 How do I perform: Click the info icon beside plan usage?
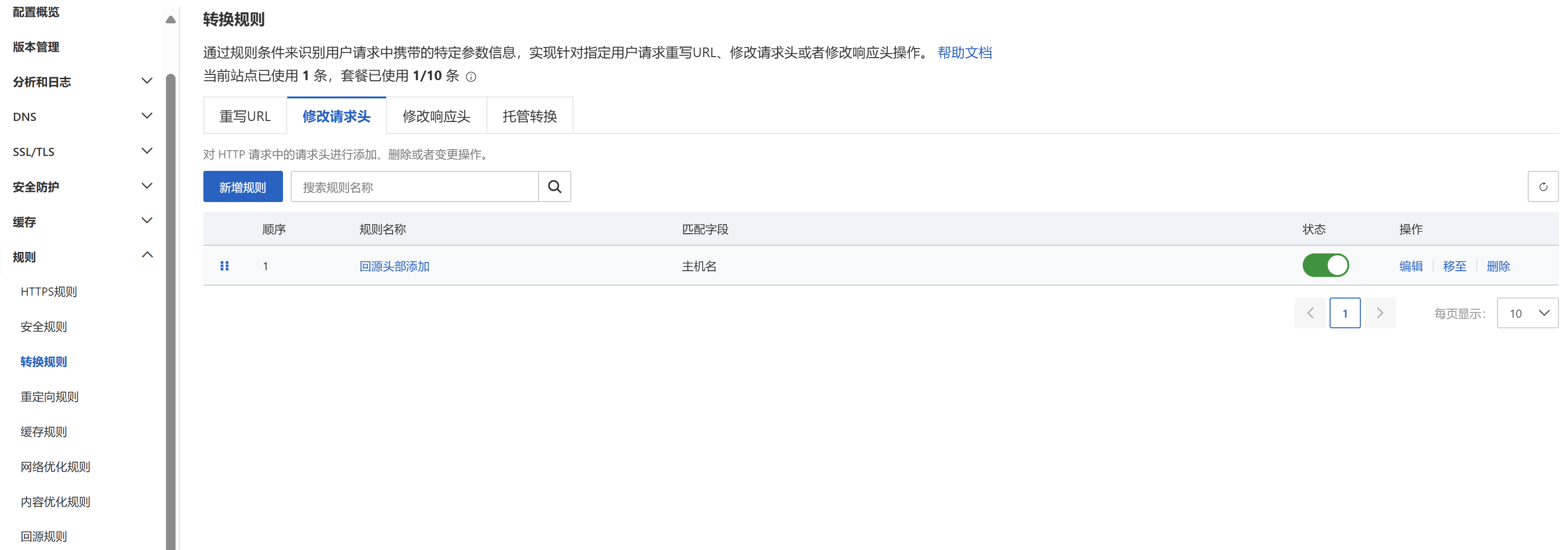(471, 77)
